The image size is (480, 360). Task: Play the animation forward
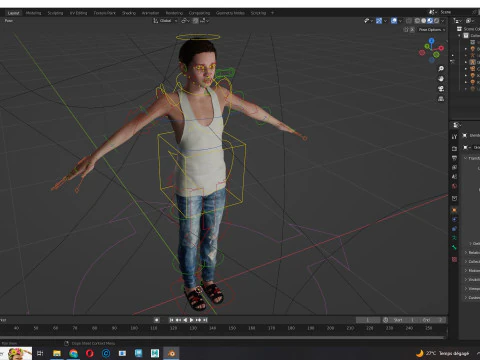click(191, 320)
